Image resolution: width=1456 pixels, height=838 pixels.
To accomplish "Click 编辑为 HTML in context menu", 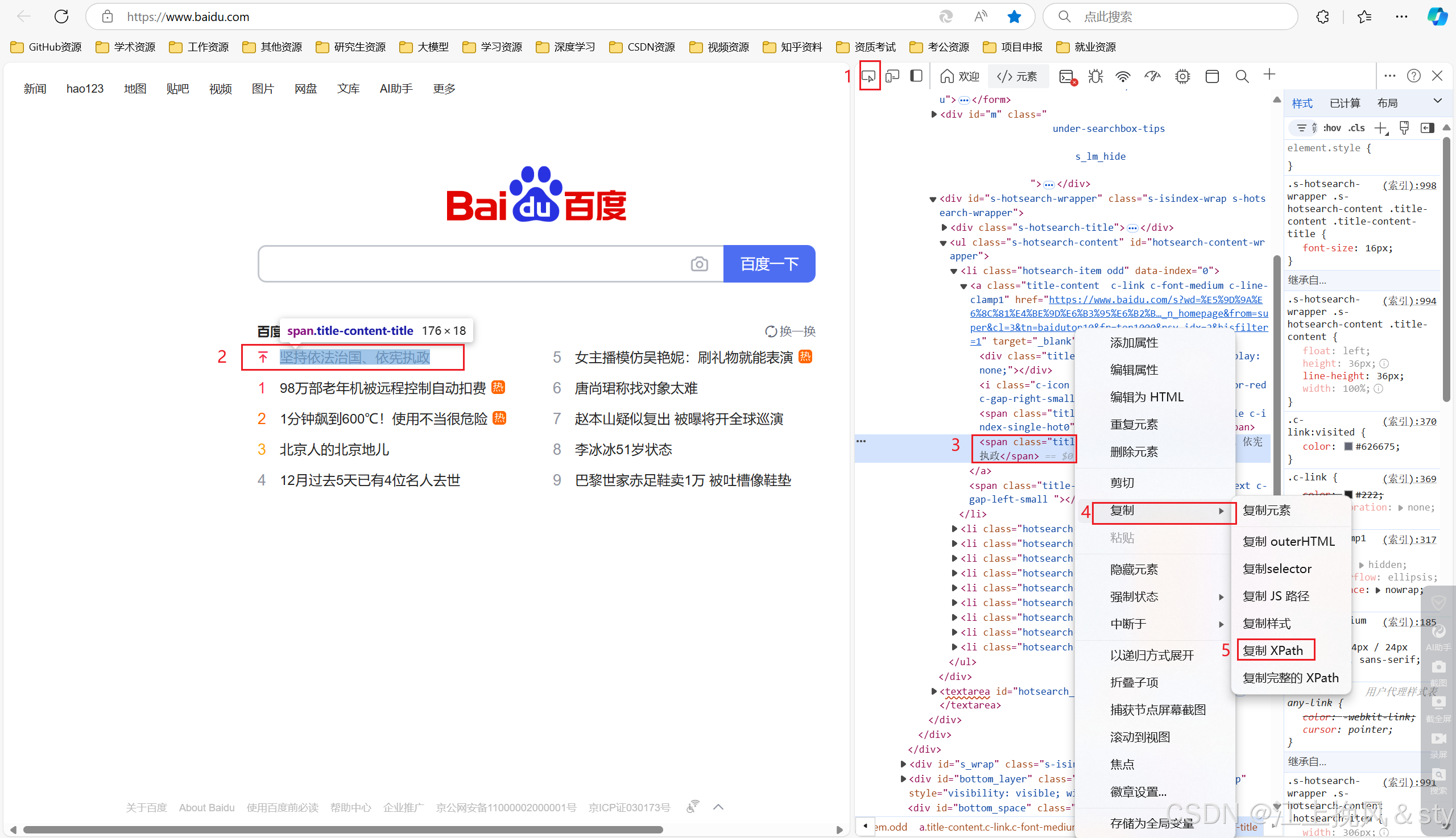I will (1147, 397).
